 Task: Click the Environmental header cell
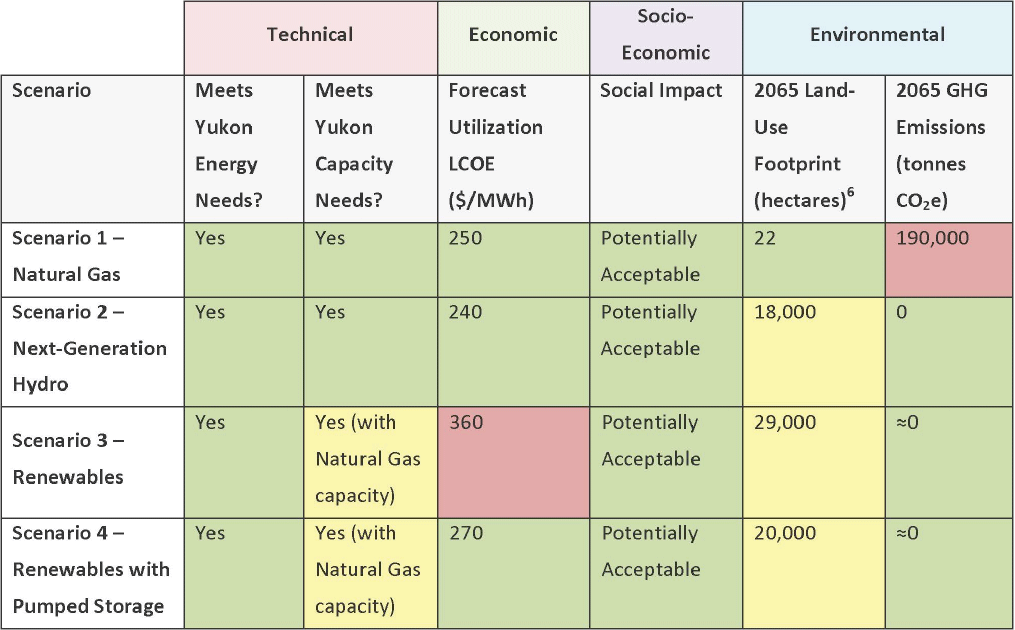(877, 35)
